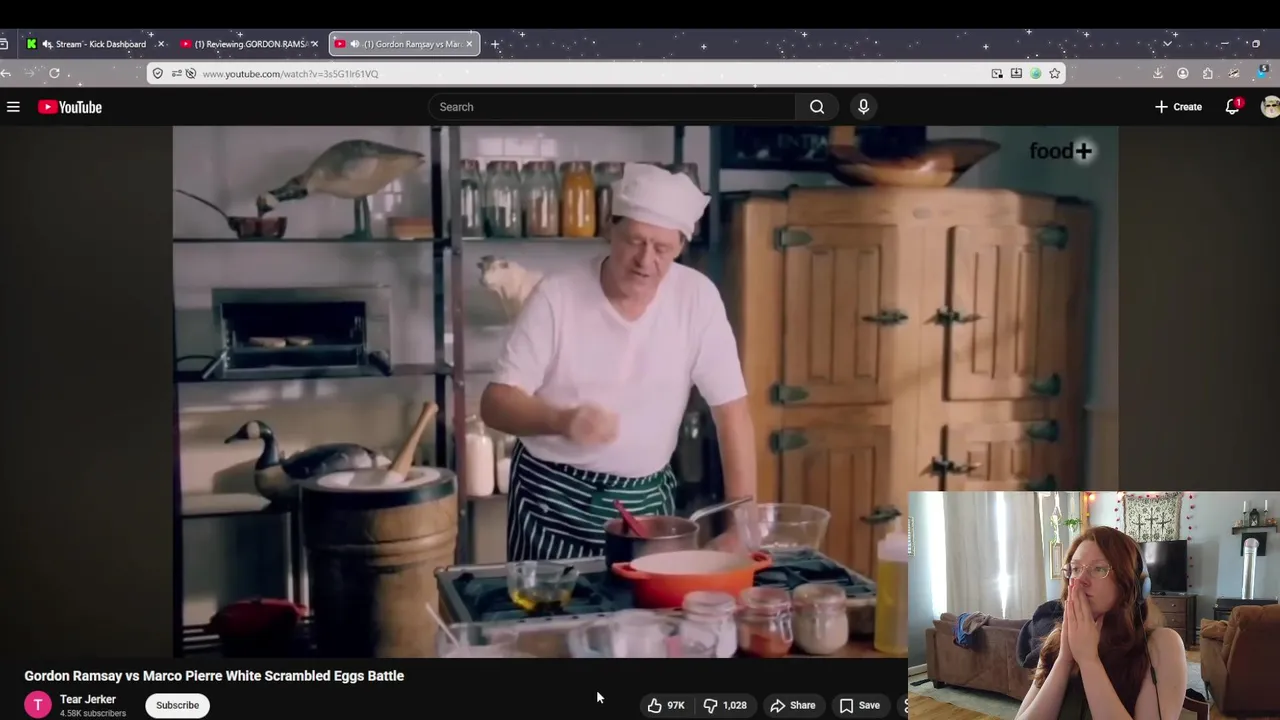Open the Tear Jerker channel avatar

point(38,705)
